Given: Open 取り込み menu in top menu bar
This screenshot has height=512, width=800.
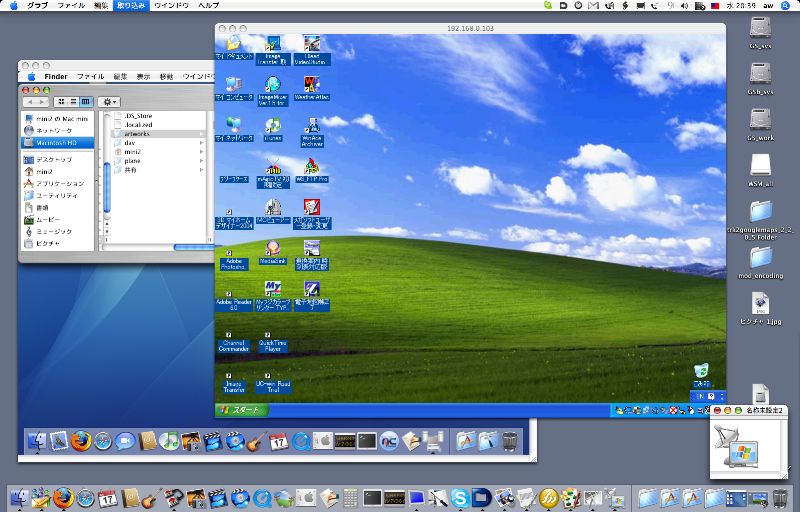Looking at the screenshot, I should [x=131, y=6].
